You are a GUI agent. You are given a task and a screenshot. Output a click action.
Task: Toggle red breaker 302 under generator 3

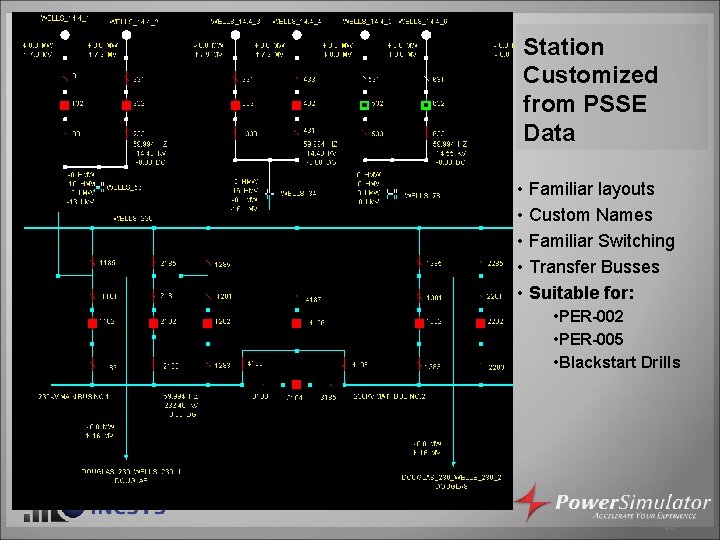(235, 105)
